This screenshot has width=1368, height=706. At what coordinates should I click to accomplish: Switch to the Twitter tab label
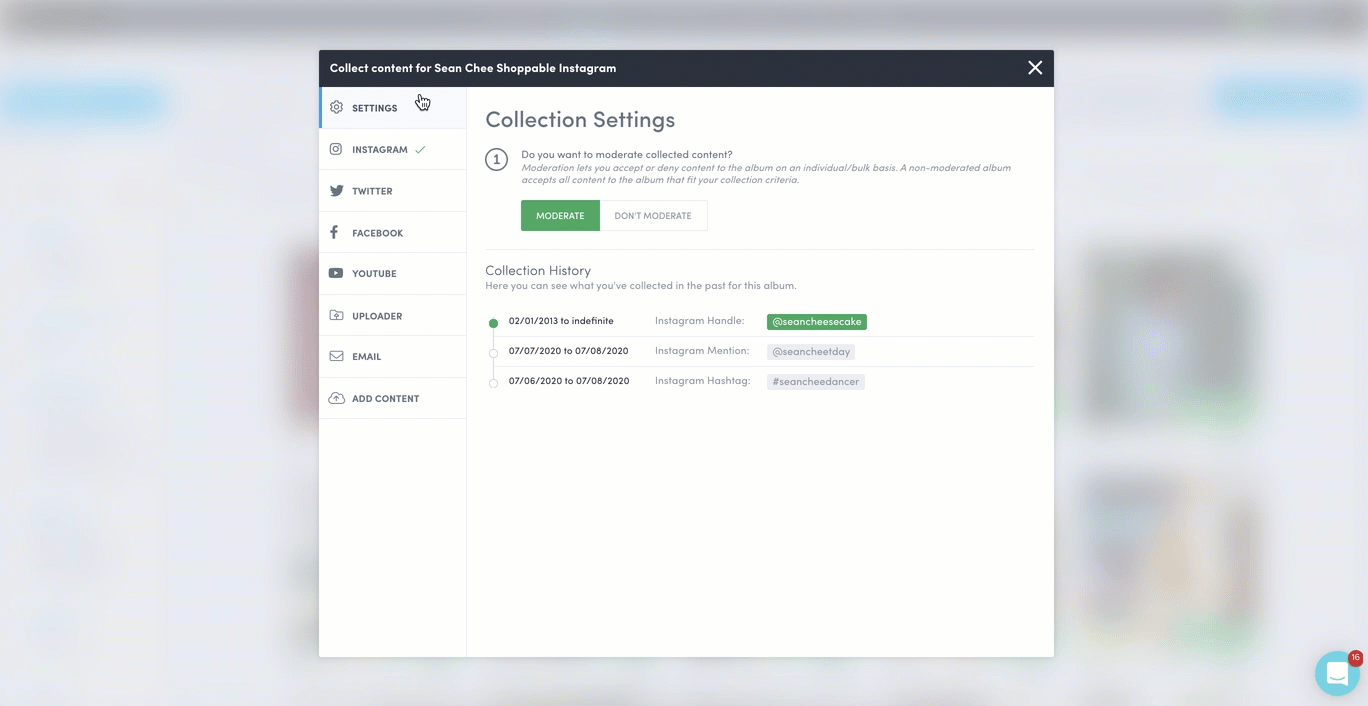click(x=372, y=191)
